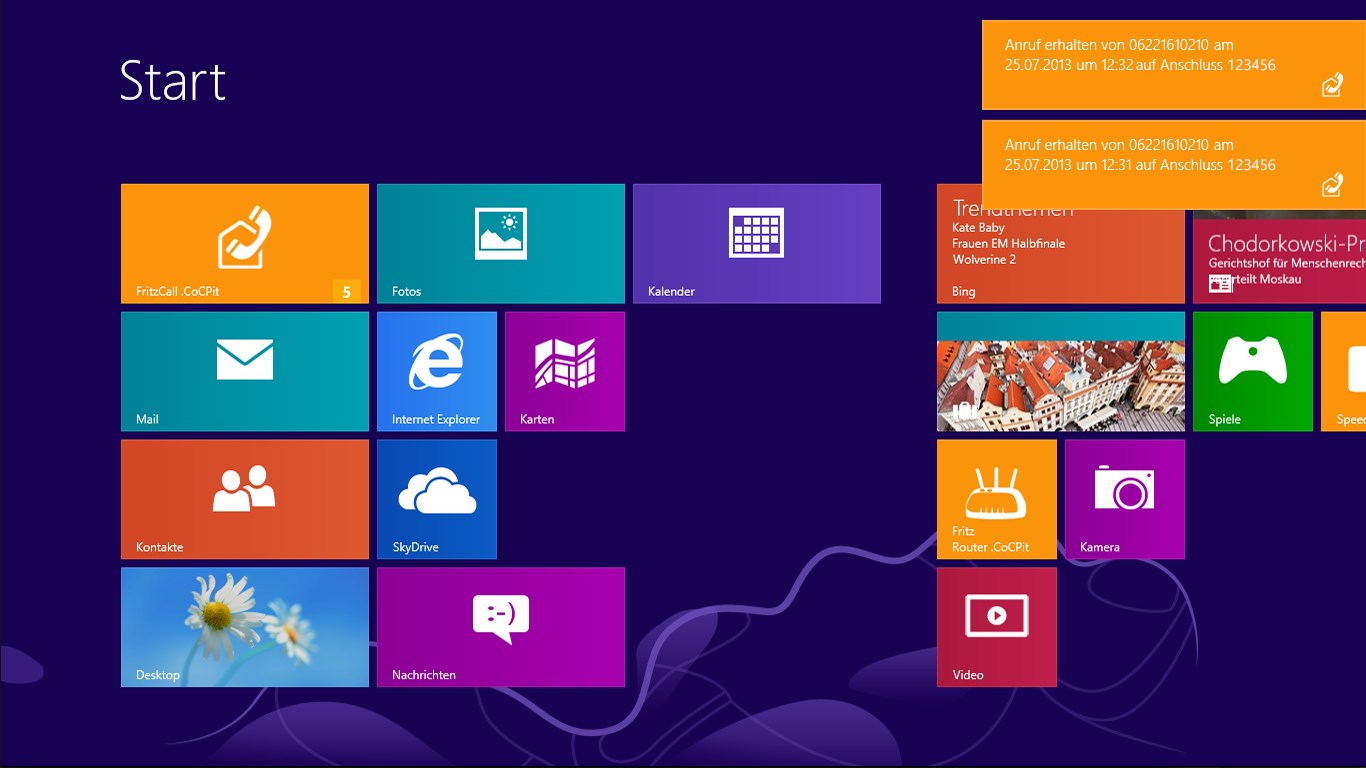Click the Start heading text
This screenshot has width=1366, height=768.
pyautogui.click(x=173, y=81)
